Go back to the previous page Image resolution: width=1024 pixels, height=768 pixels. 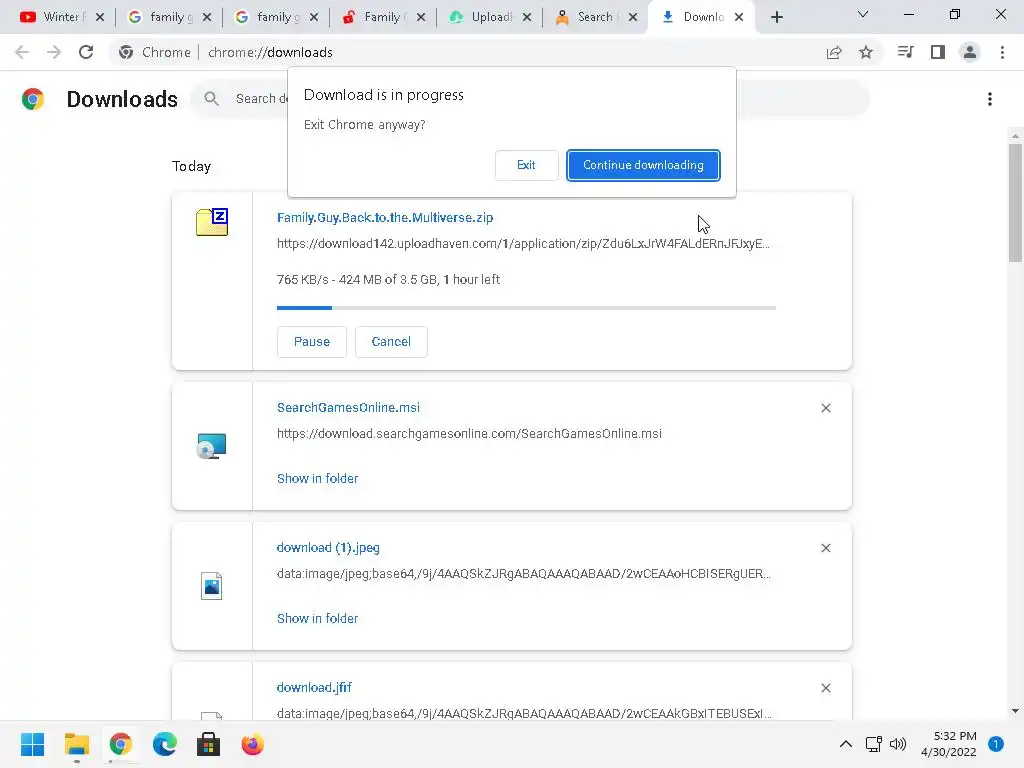tap(22, 52)
